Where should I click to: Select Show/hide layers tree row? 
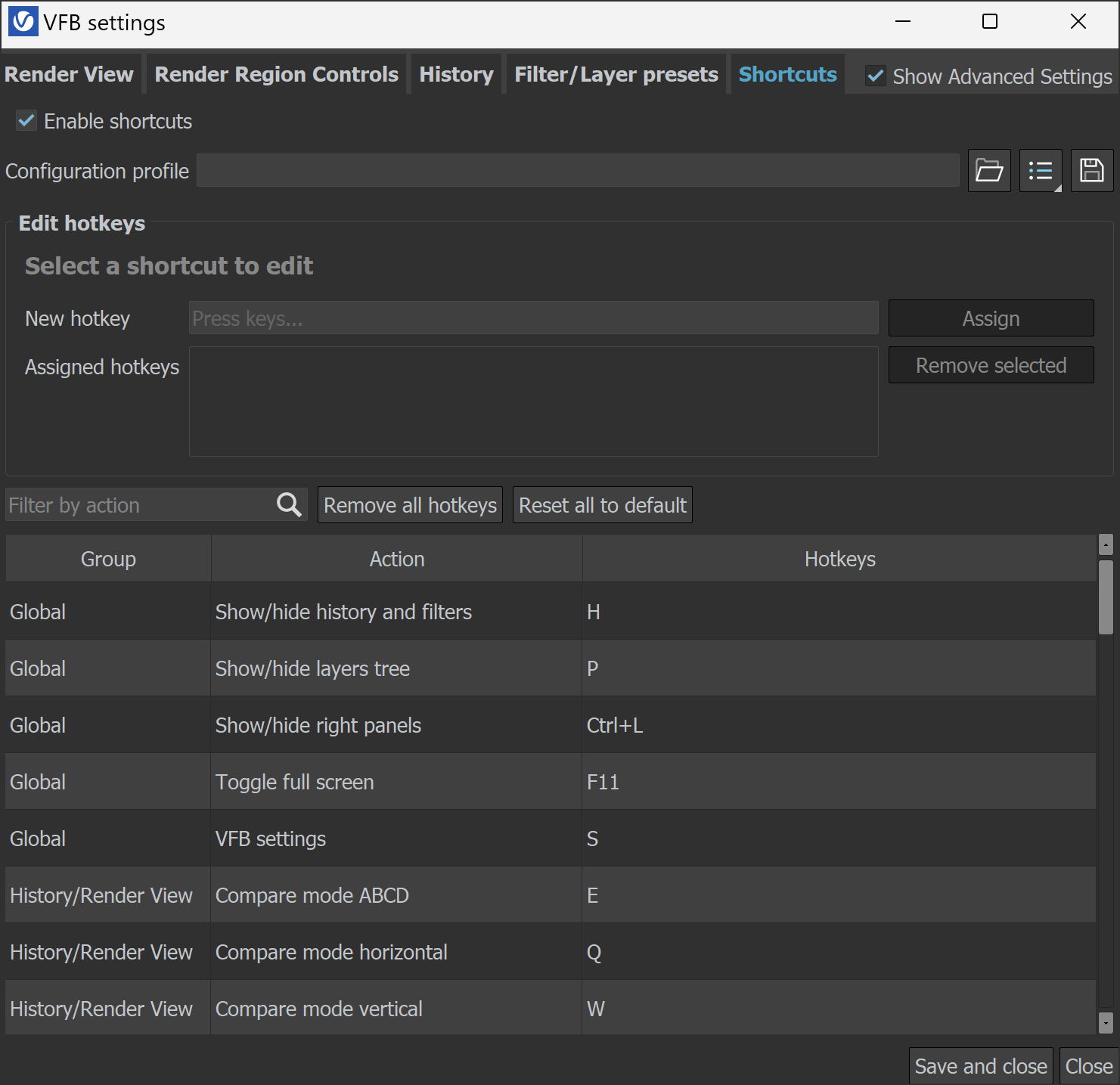tap(551, 668)
